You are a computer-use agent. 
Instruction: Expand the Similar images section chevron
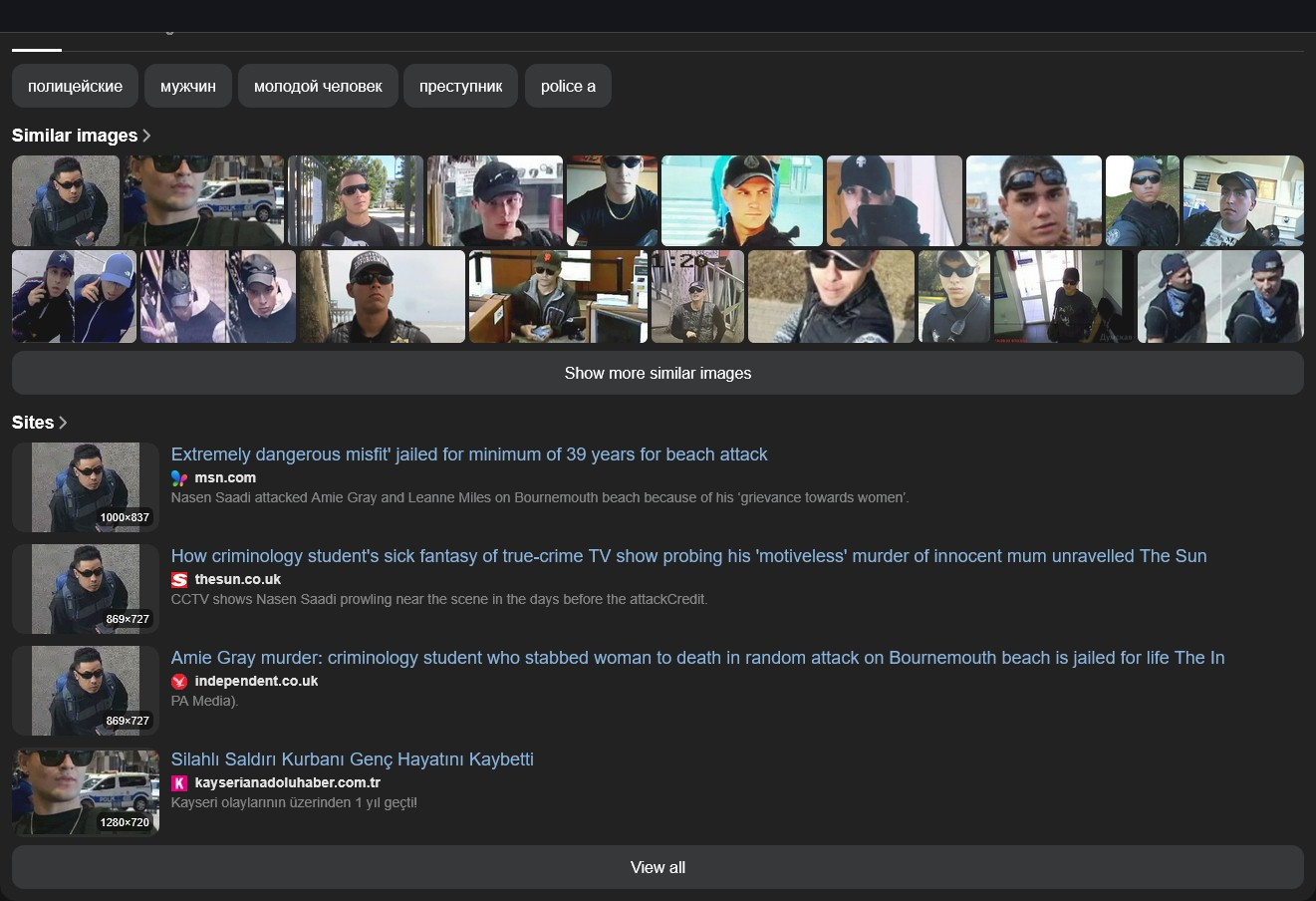[147, 136]
